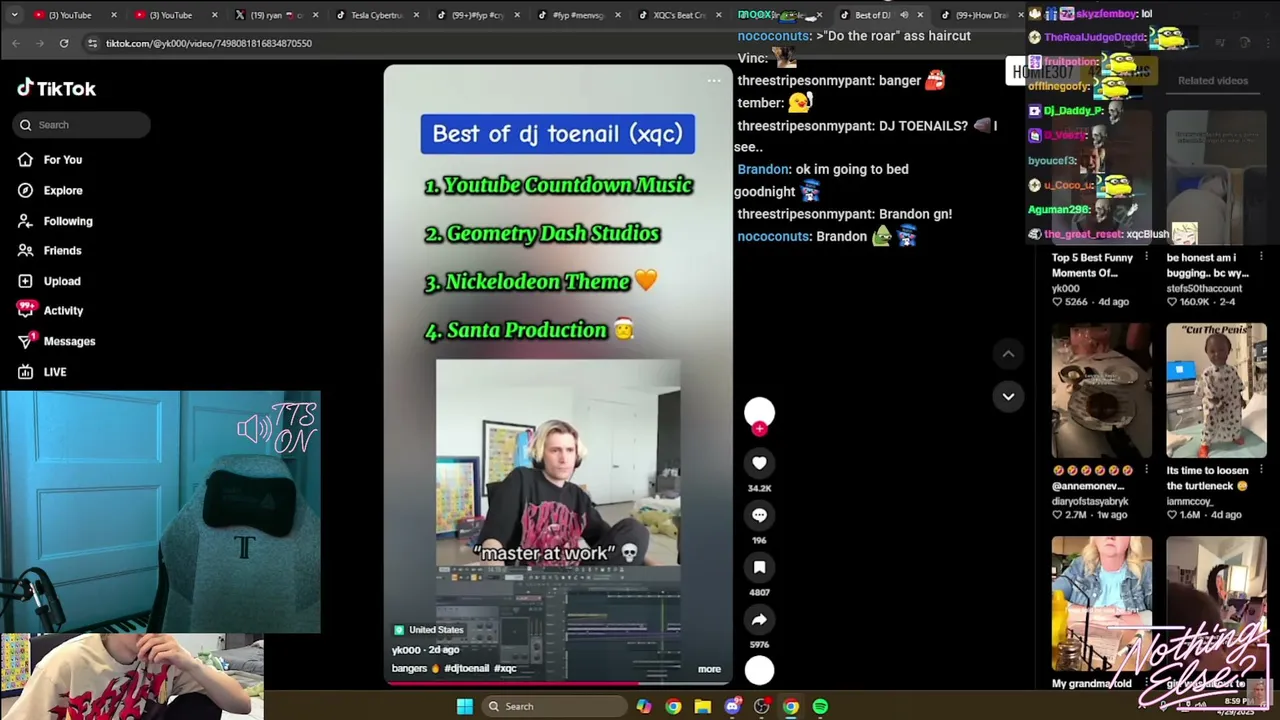Open Spotify from the taskbar

point(821,707)
